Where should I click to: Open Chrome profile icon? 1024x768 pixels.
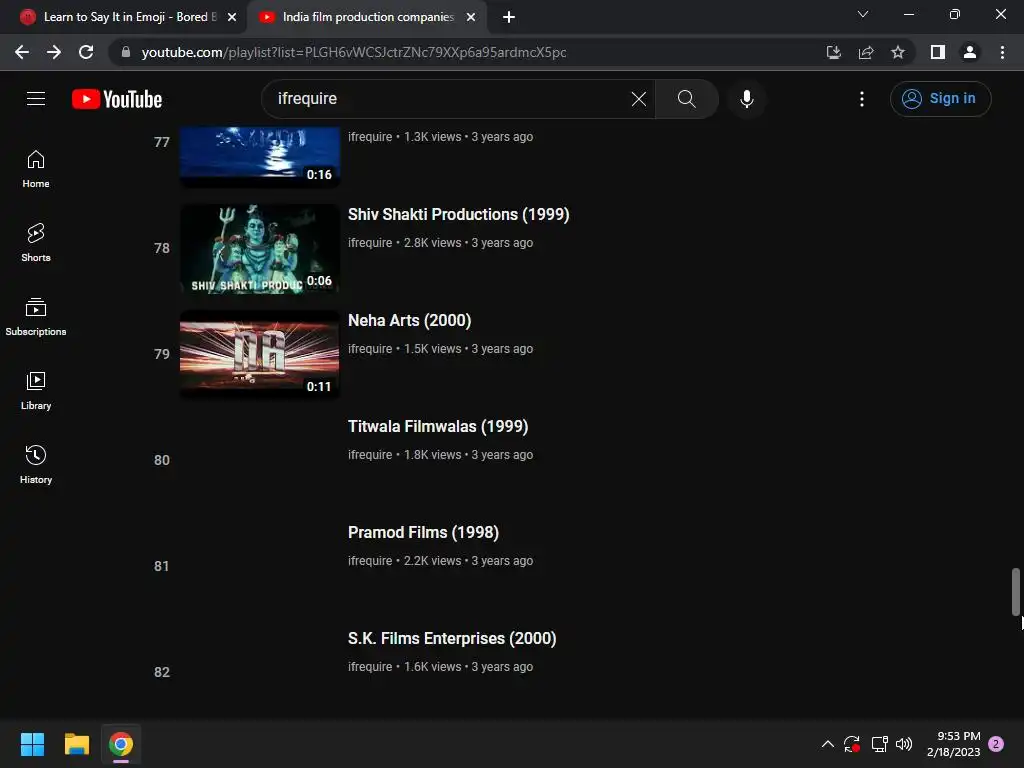tap(970, 52)
